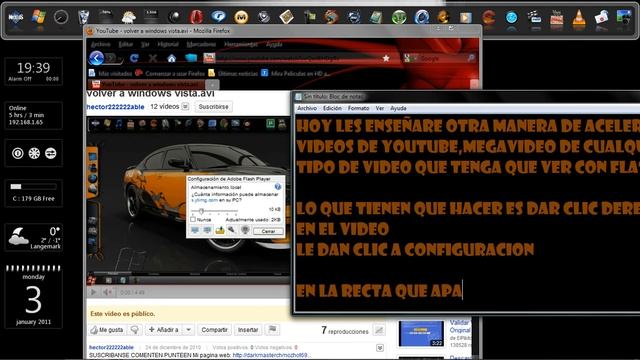Open the Firefox Marcadores menu
This screenshot has height=360, width=640.
201,44
